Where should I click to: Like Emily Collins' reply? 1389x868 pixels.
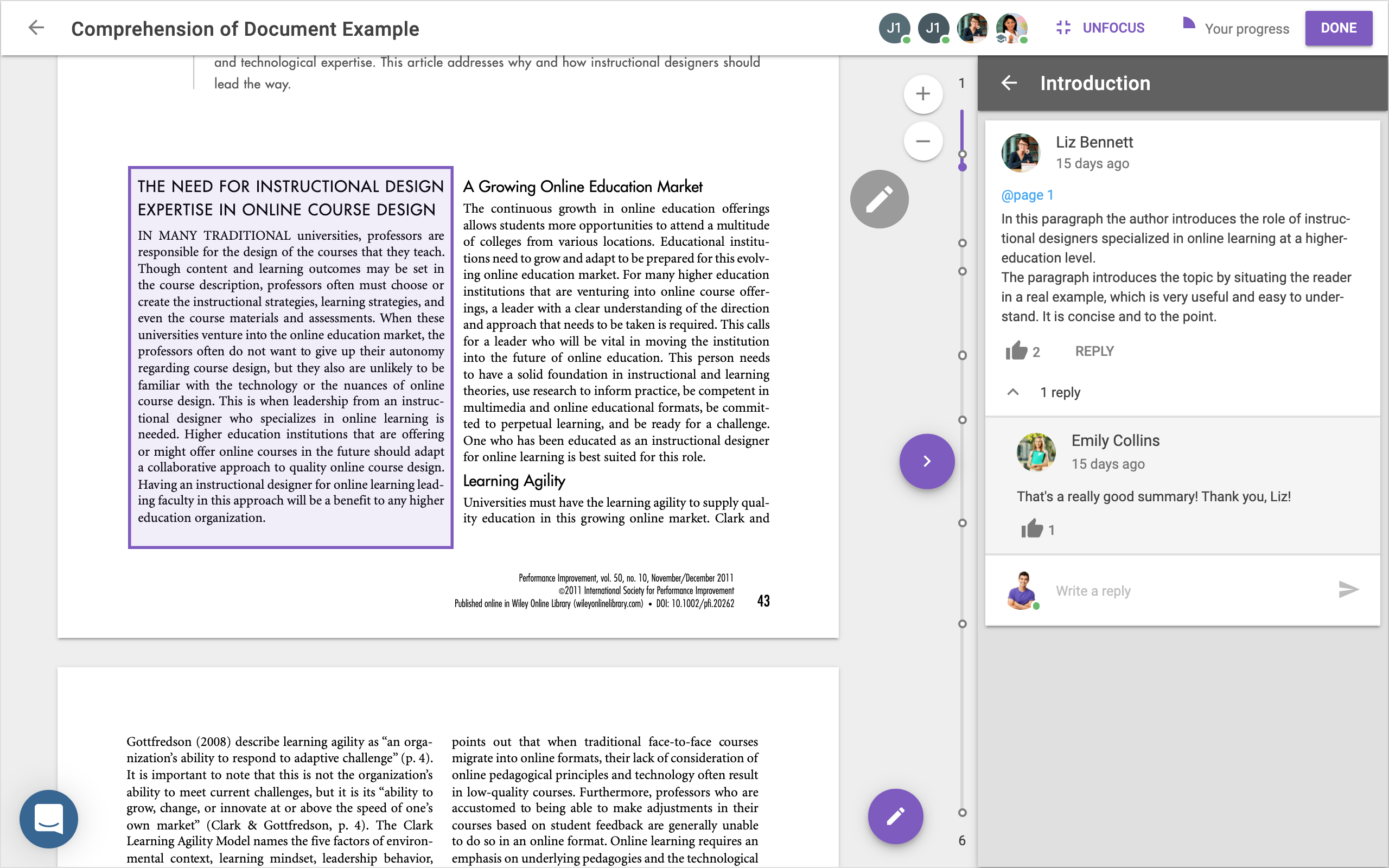pyautogui.click(x=1032, y=529)
